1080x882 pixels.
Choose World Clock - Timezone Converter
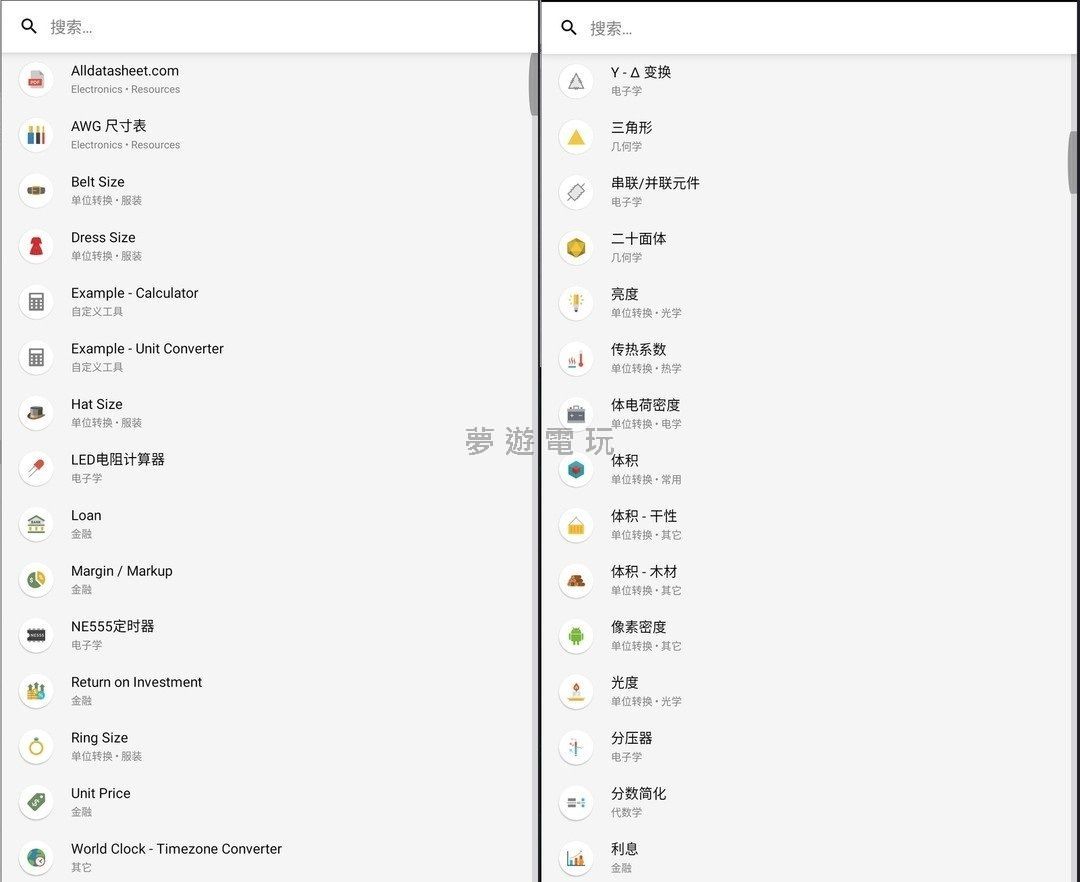point(176,857)
